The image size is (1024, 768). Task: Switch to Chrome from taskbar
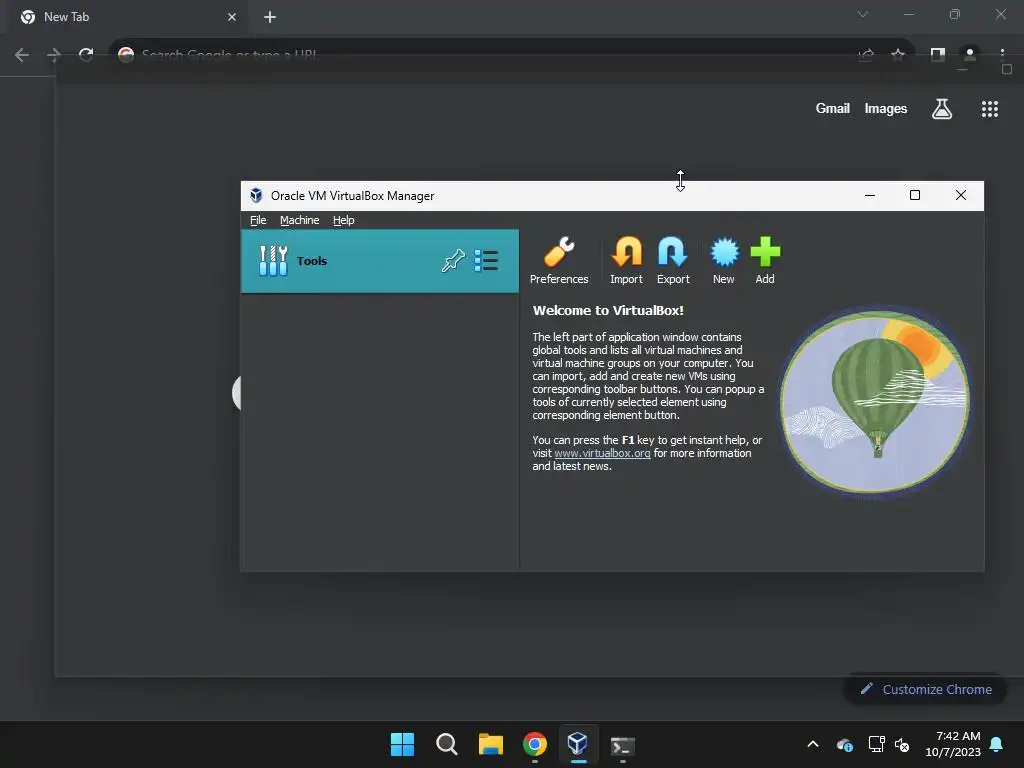[534, 744]
